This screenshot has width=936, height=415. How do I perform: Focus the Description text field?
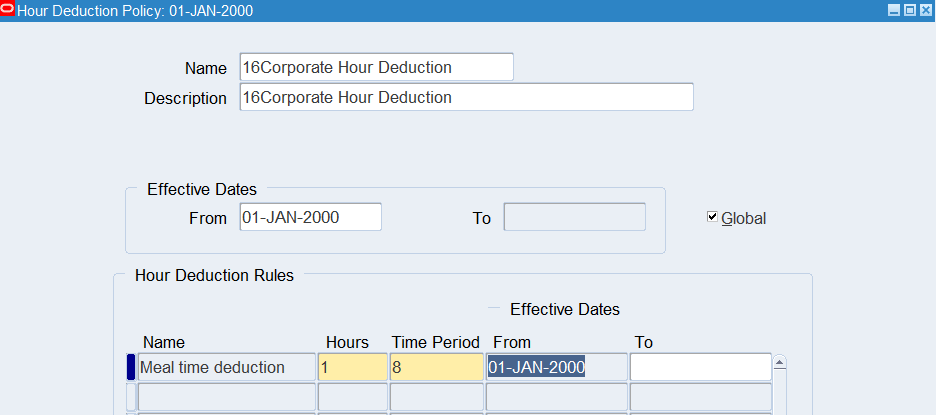point(466,97)
